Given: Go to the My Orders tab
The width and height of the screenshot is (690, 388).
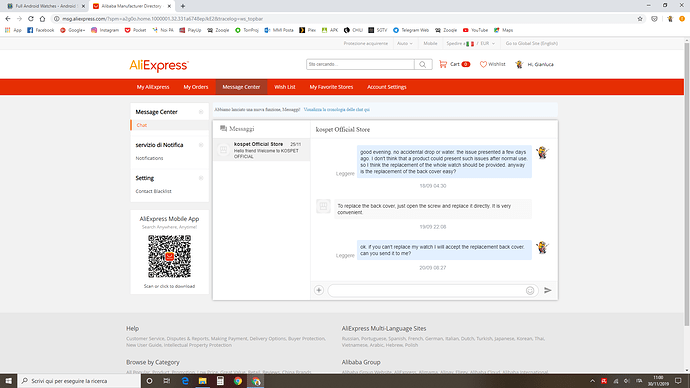Looking at the screenshot, I should pos(196,87).
